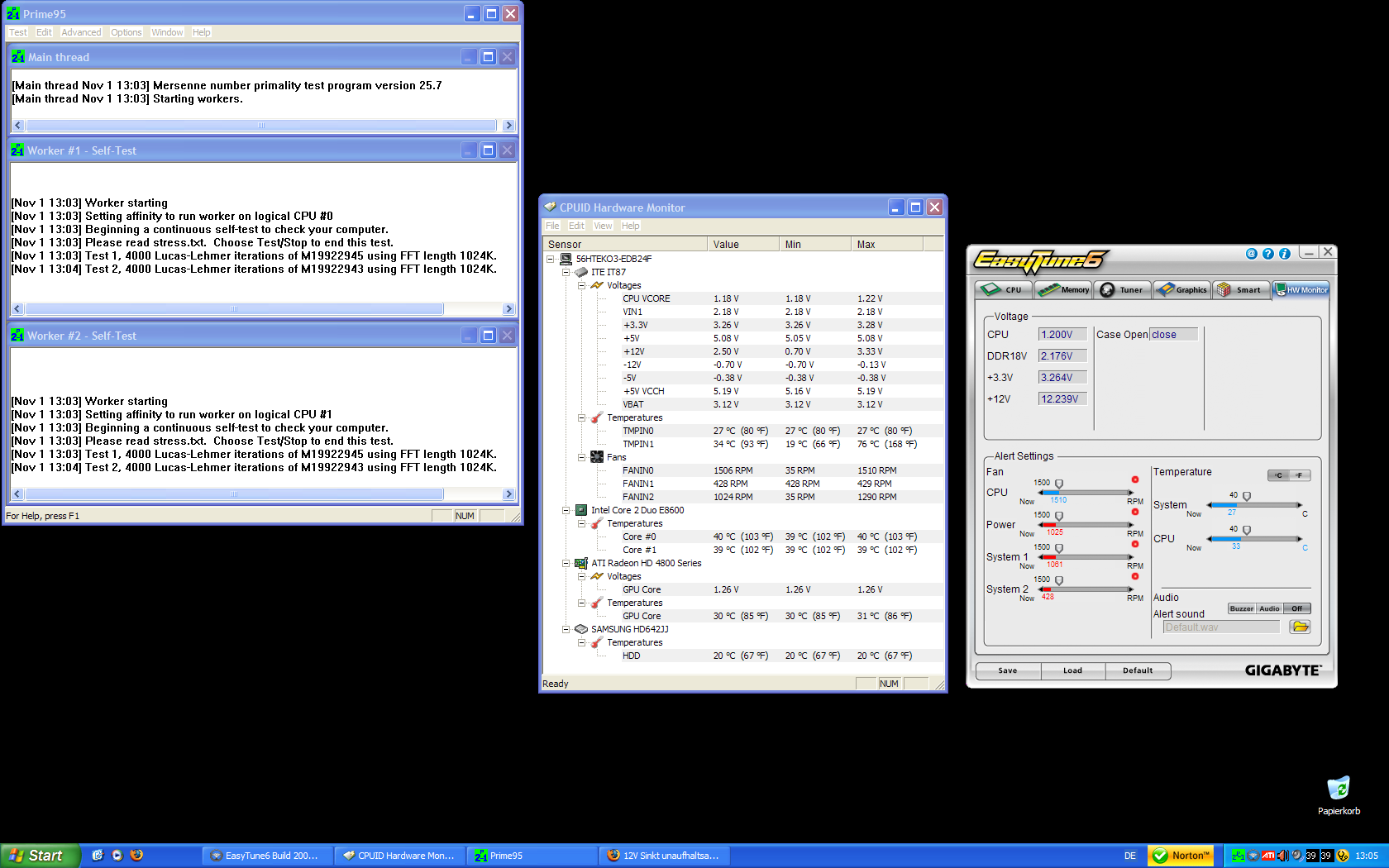Launch Firefox from the Quick Launch bar
Image resolution: width=1389 pixels, height=868 pixels.
[137, 856]
